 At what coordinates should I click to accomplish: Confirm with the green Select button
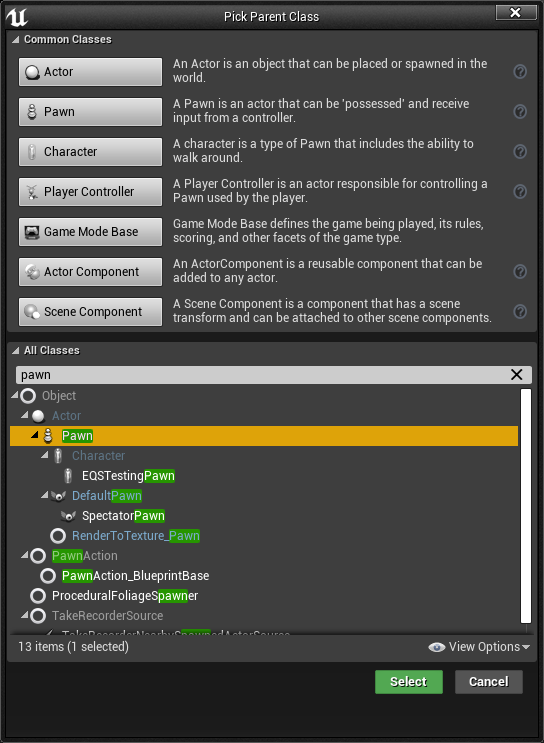pos(408,681)
